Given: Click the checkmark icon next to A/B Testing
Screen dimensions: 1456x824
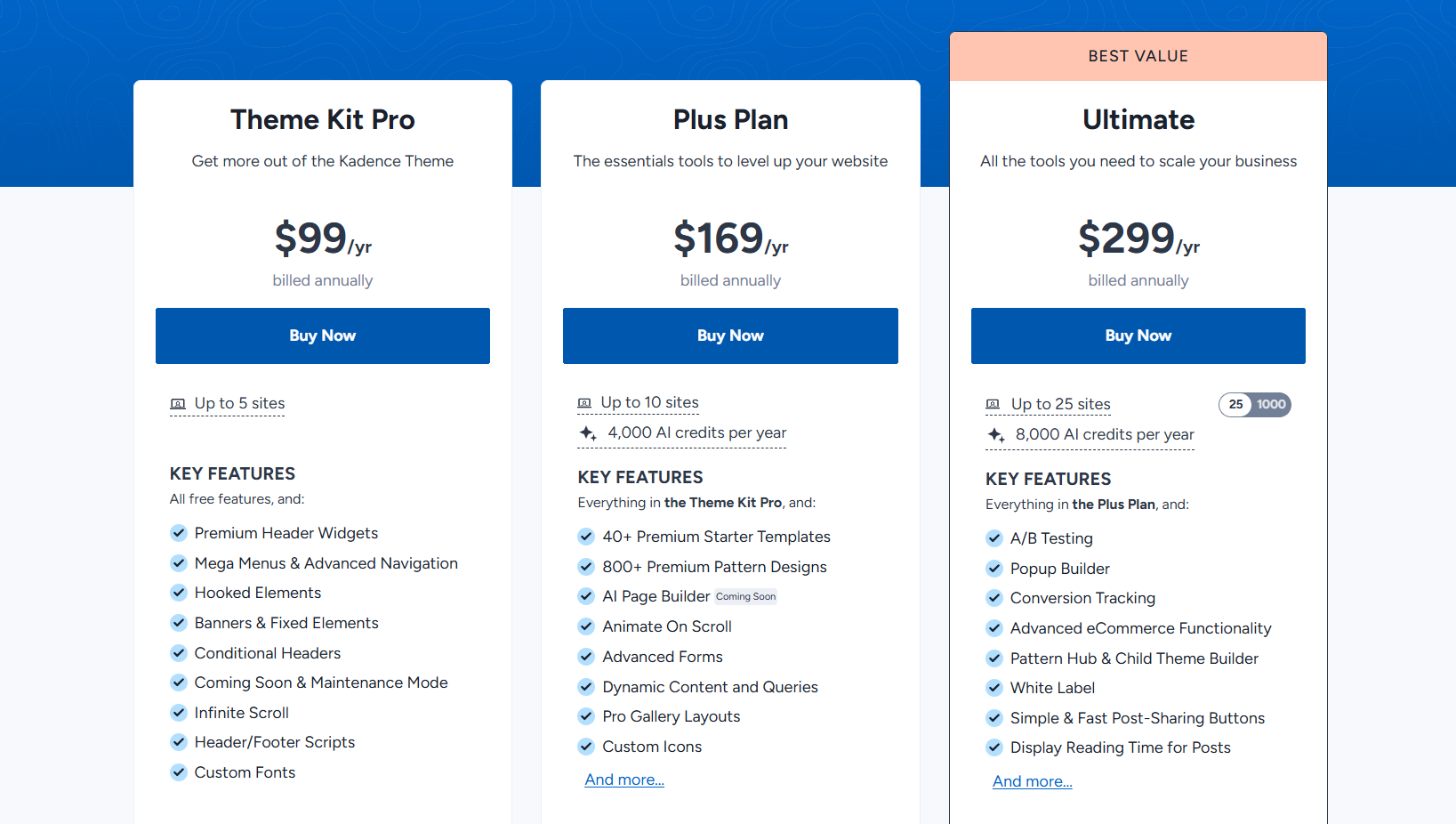Looking at the screenshot, I should (994, 538).
